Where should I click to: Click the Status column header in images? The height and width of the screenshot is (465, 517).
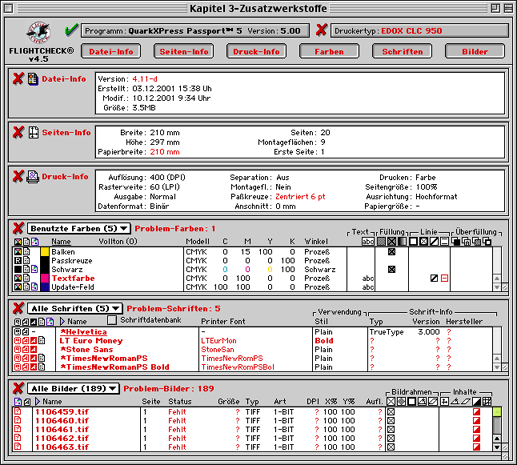180,401
